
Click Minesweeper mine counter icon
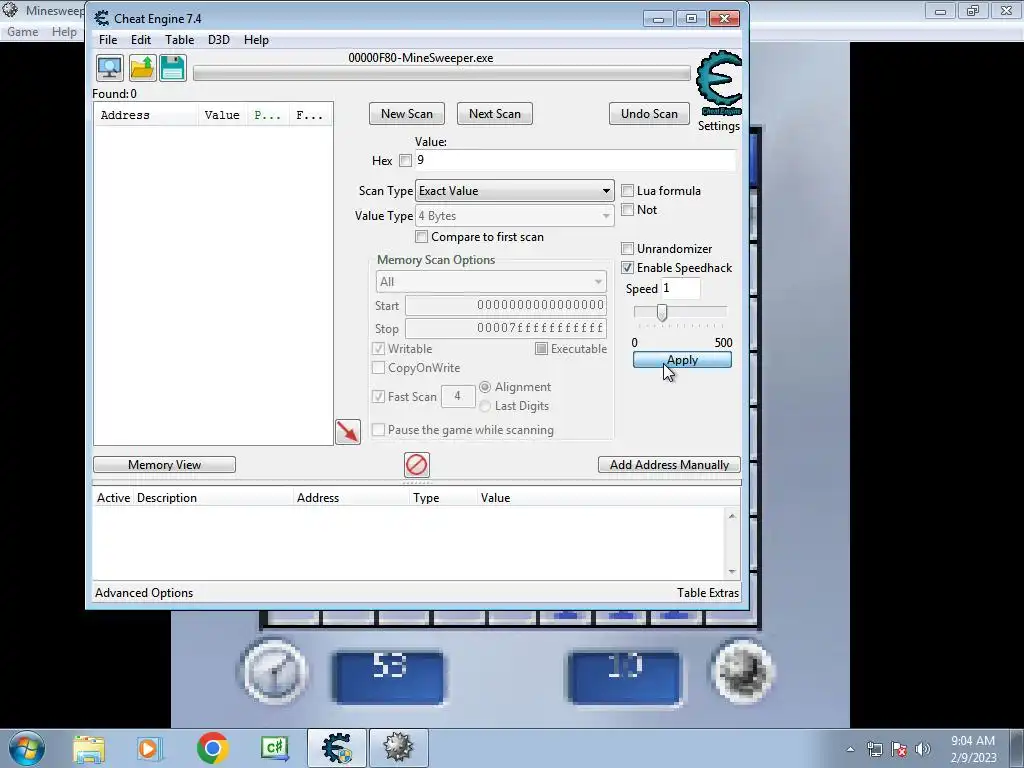(742, 672)
